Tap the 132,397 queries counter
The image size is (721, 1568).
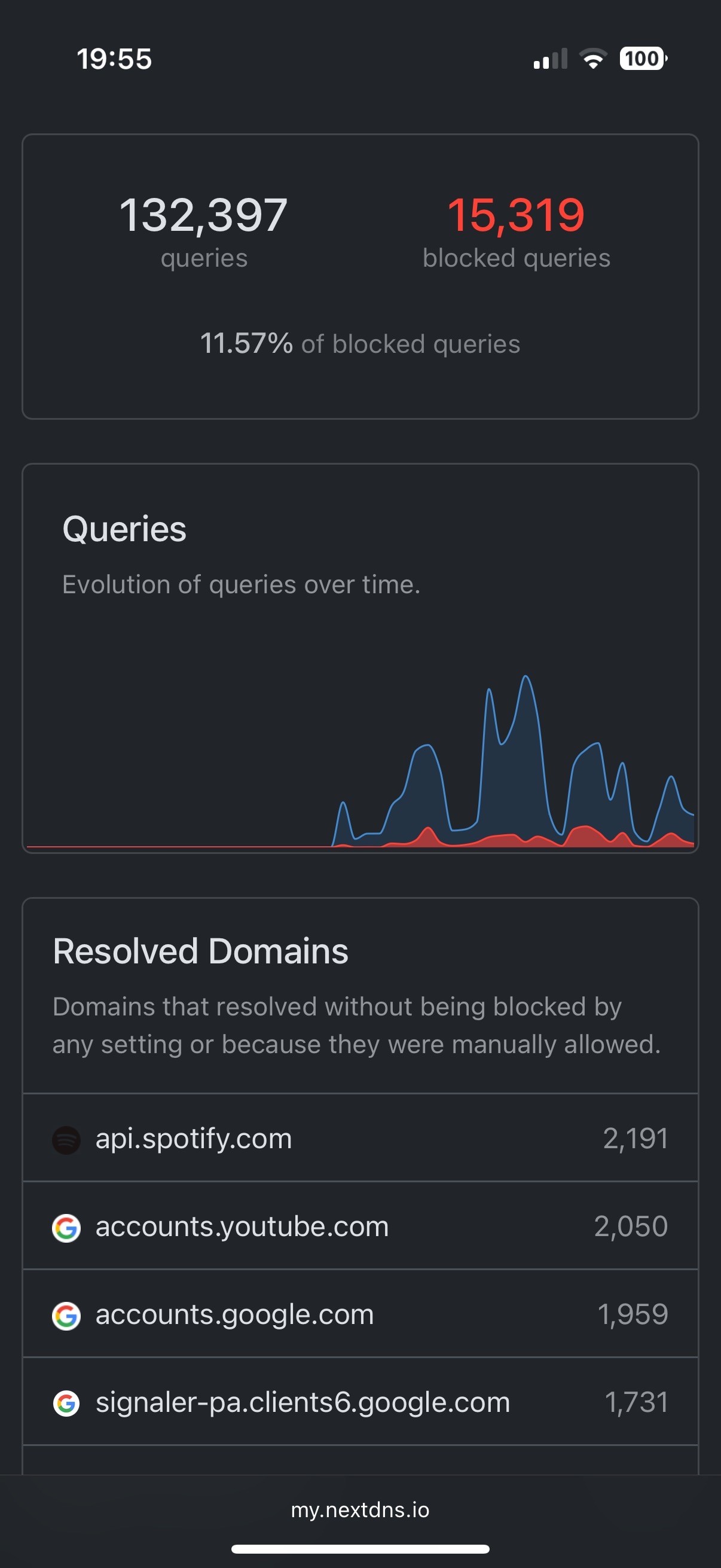(204, 231)
